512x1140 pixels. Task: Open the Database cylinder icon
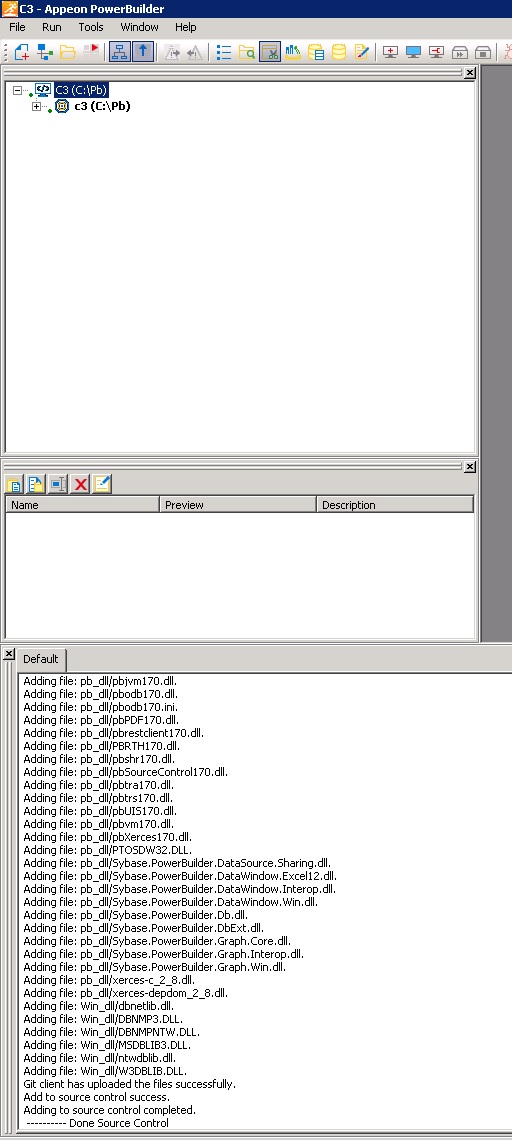tap(338, 52)
